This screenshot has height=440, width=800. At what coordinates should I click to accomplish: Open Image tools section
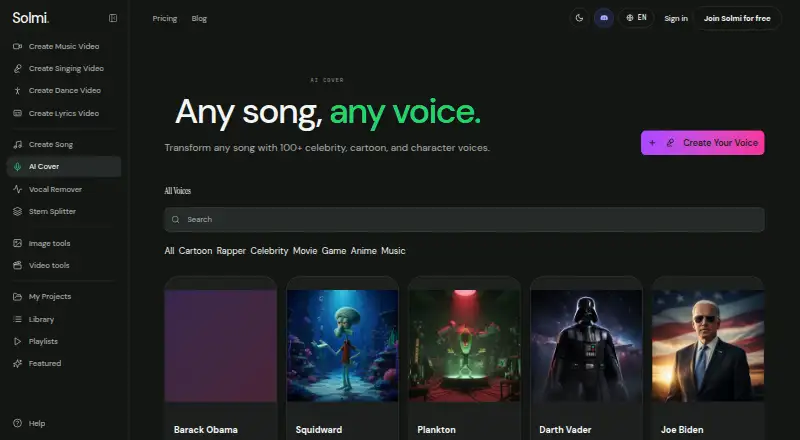pos(64,243)
